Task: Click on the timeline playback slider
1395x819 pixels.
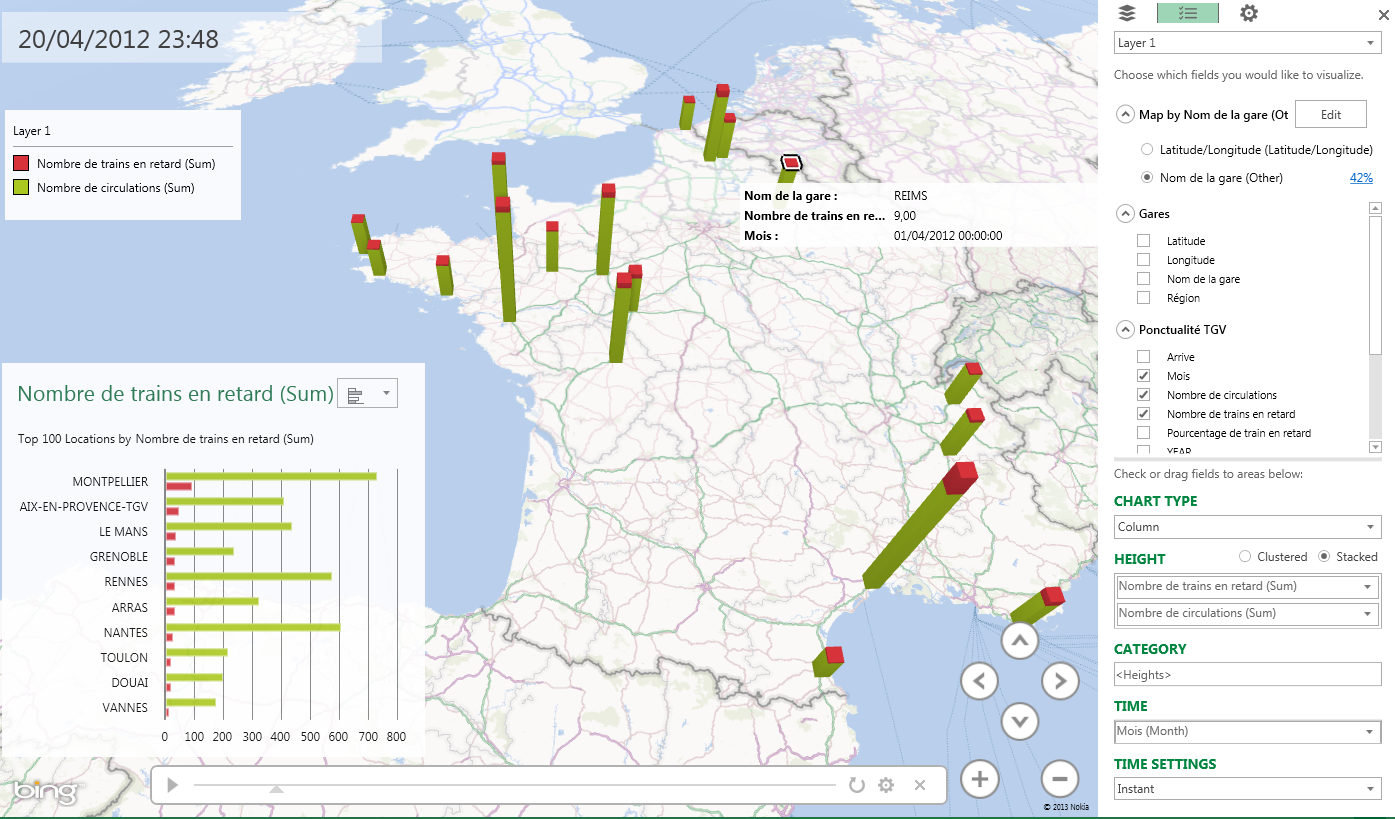Action: pyautogui.click(x=500, y=785)
